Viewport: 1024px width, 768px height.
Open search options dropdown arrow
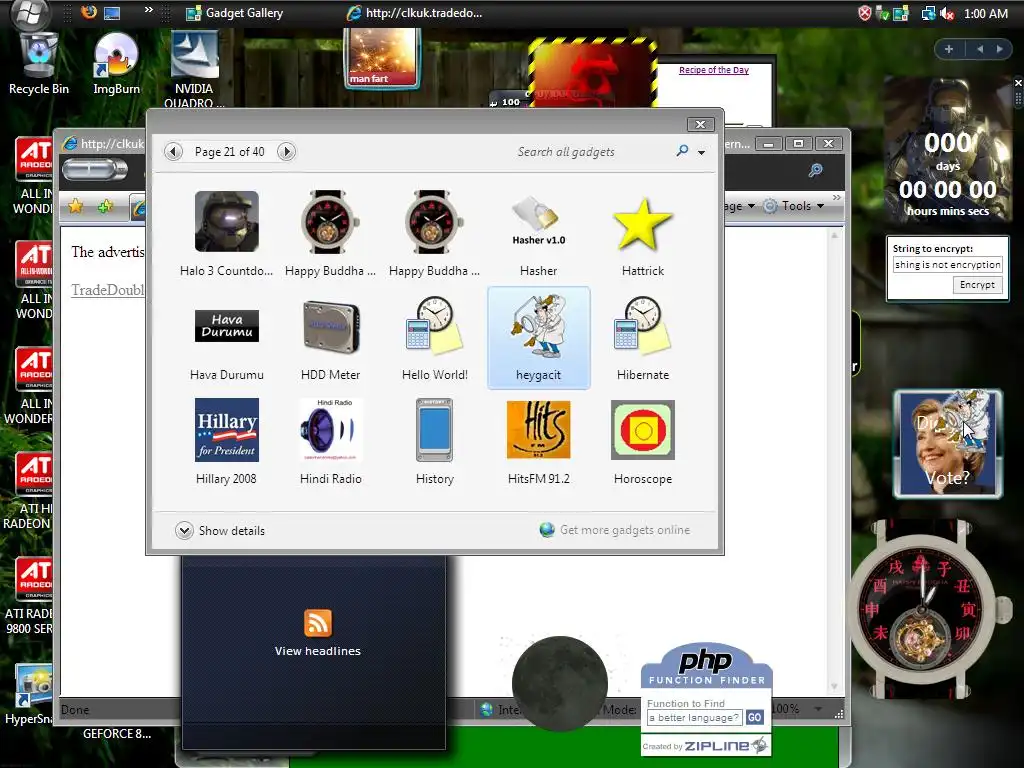pos(701,152)
